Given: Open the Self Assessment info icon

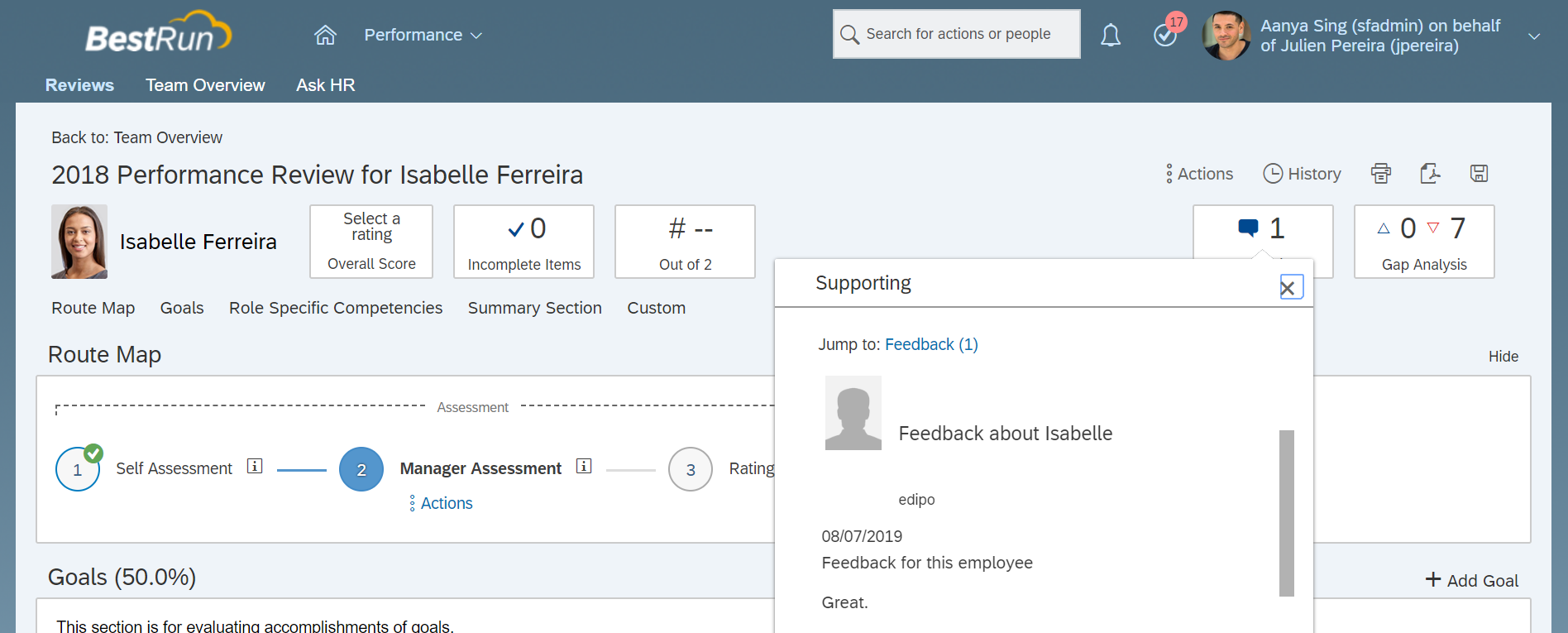Looking at the screenshot, I should pos(255,466).
